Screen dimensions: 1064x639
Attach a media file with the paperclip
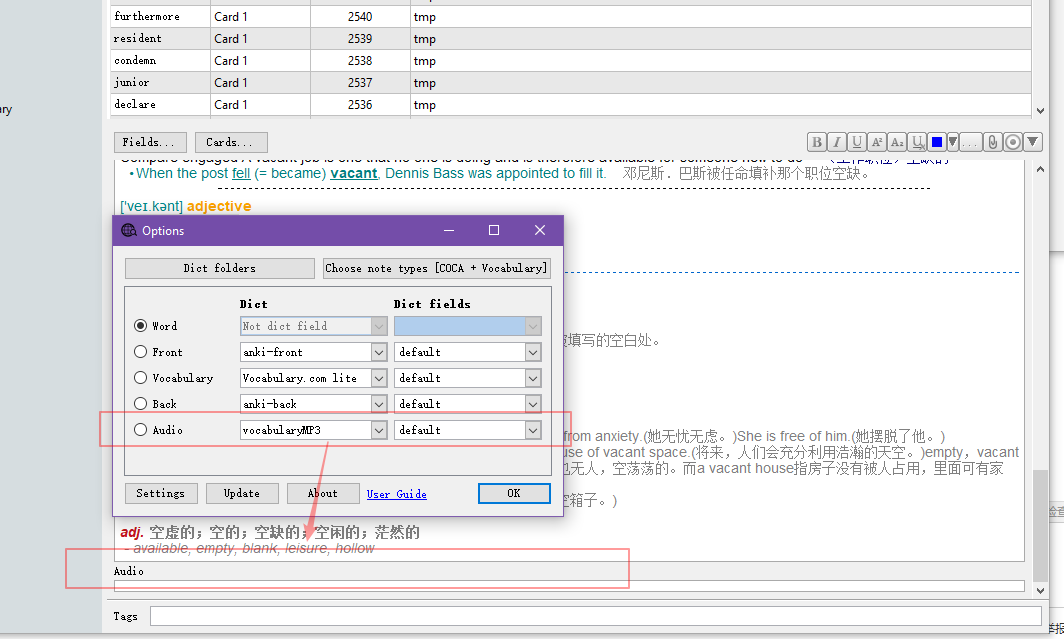click(x=992, y=142)
